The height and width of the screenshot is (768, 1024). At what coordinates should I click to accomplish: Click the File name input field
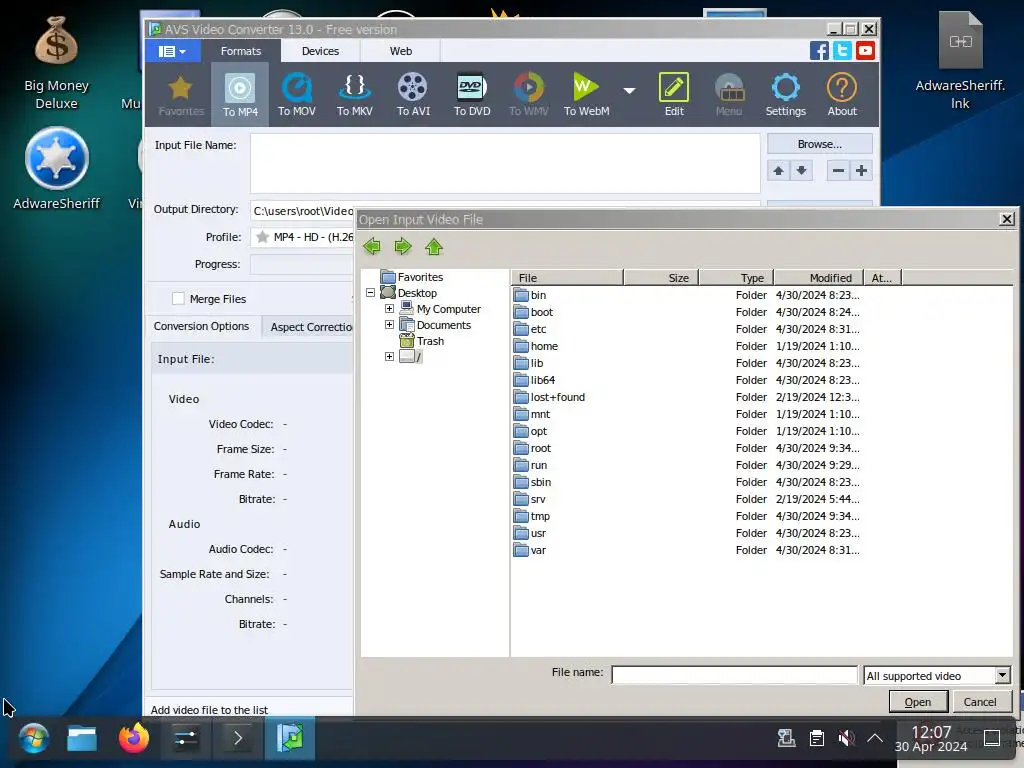[734, 675]
